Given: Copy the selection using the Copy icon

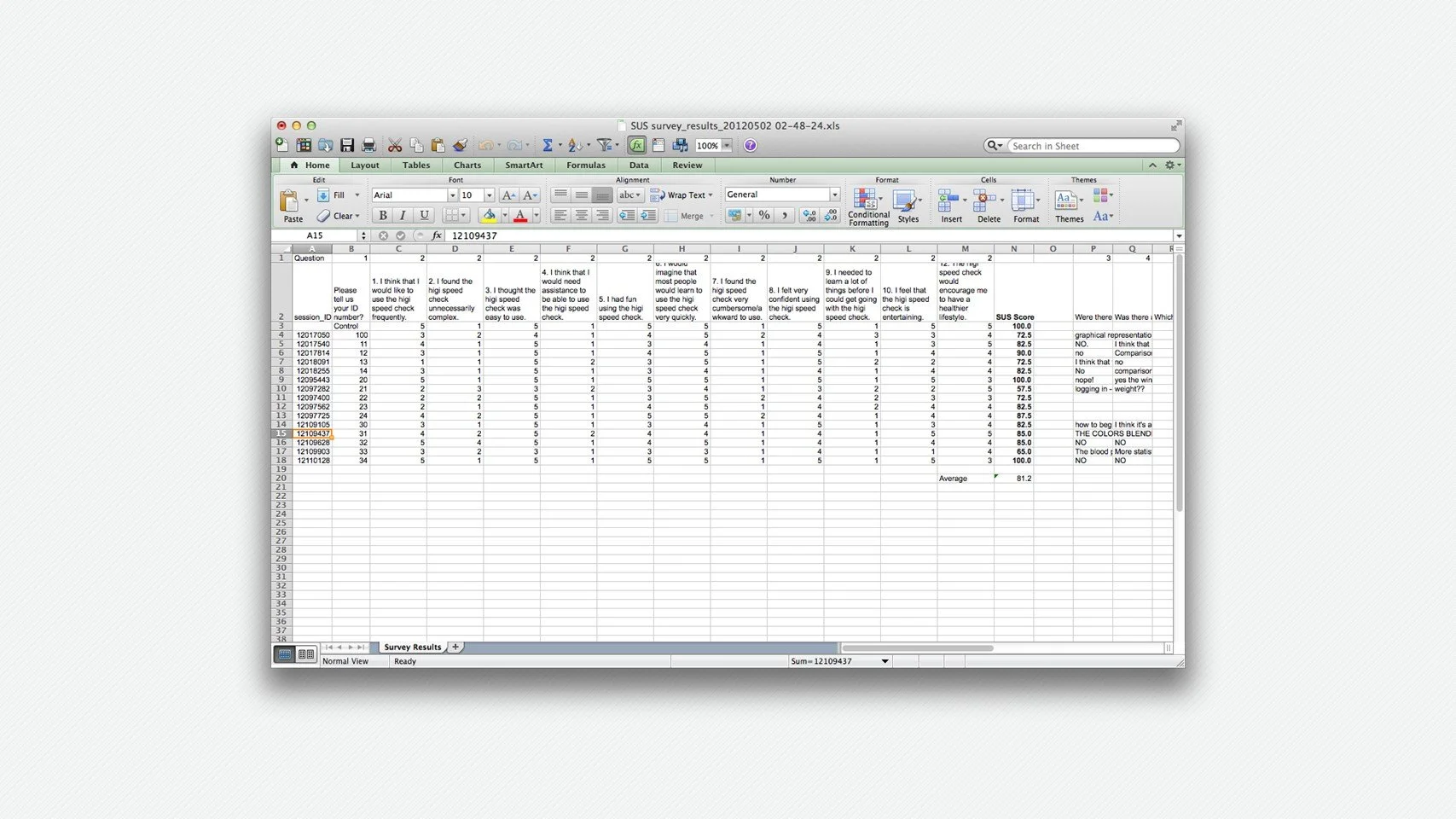Looking at the screenshot, I should pyautogui.click(x=416, y=145).
